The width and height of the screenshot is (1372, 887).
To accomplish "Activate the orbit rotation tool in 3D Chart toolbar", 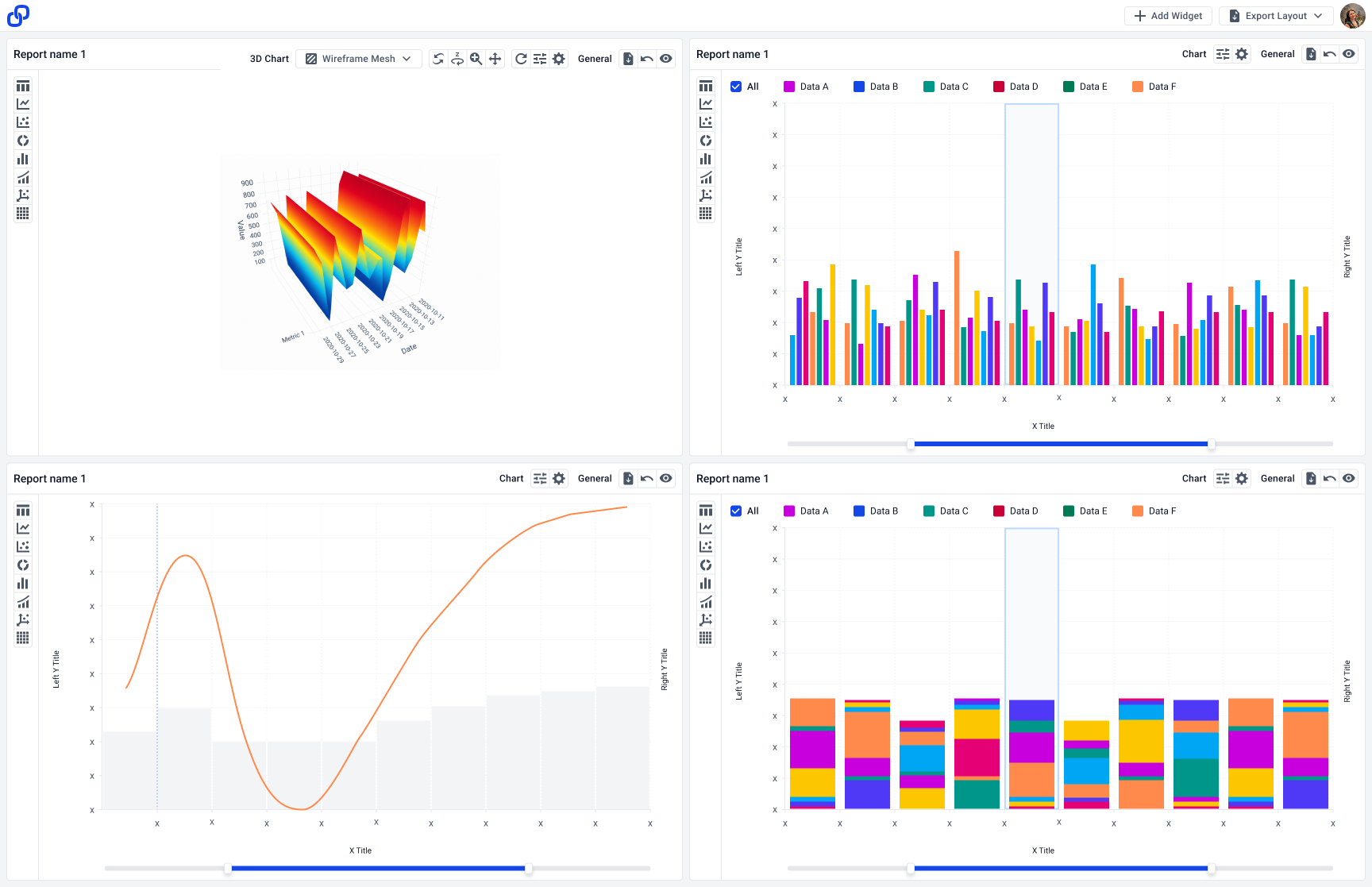I will point(438,59).
